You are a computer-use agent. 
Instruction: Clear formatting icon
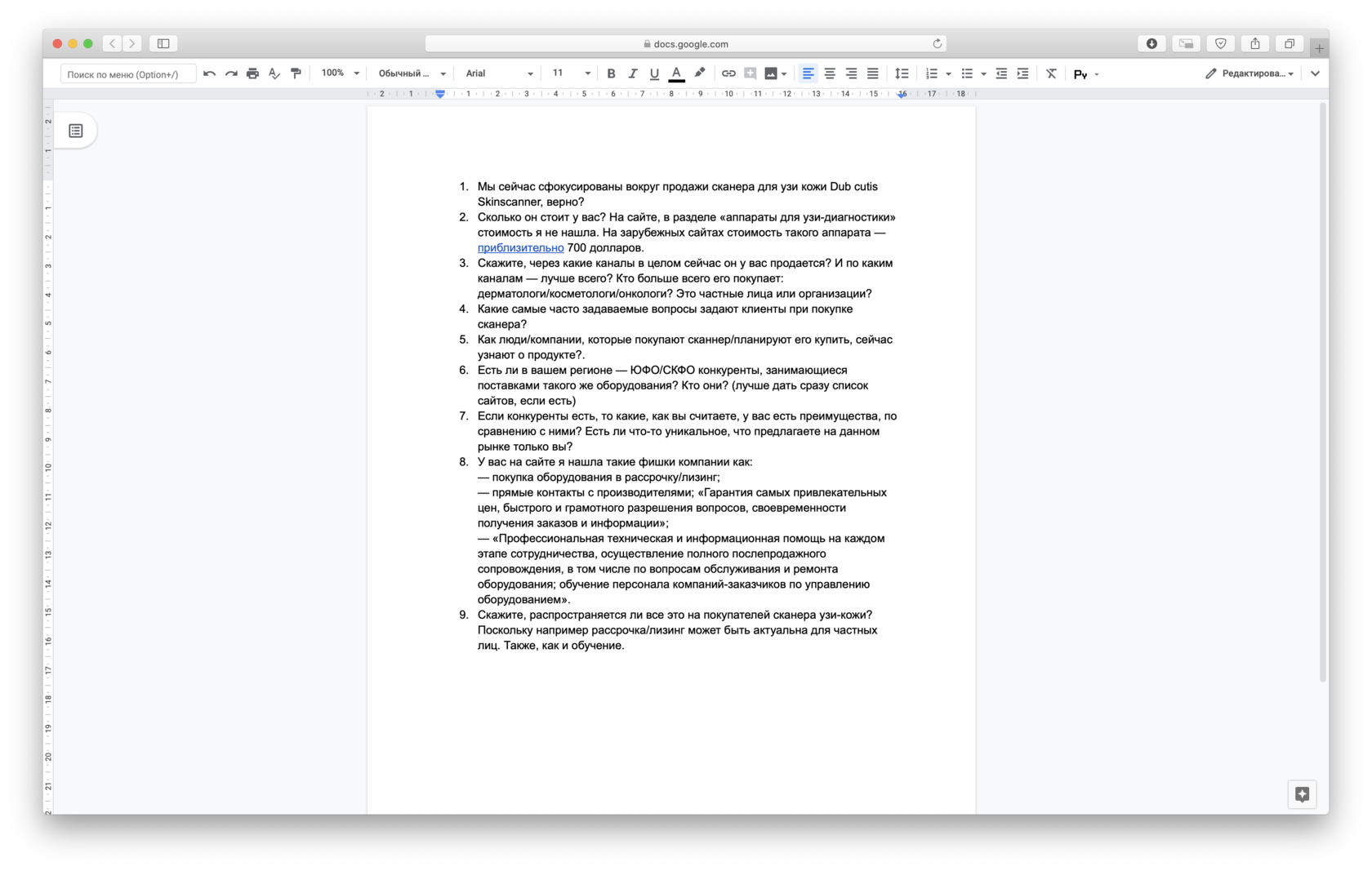tap(1051, 73)
